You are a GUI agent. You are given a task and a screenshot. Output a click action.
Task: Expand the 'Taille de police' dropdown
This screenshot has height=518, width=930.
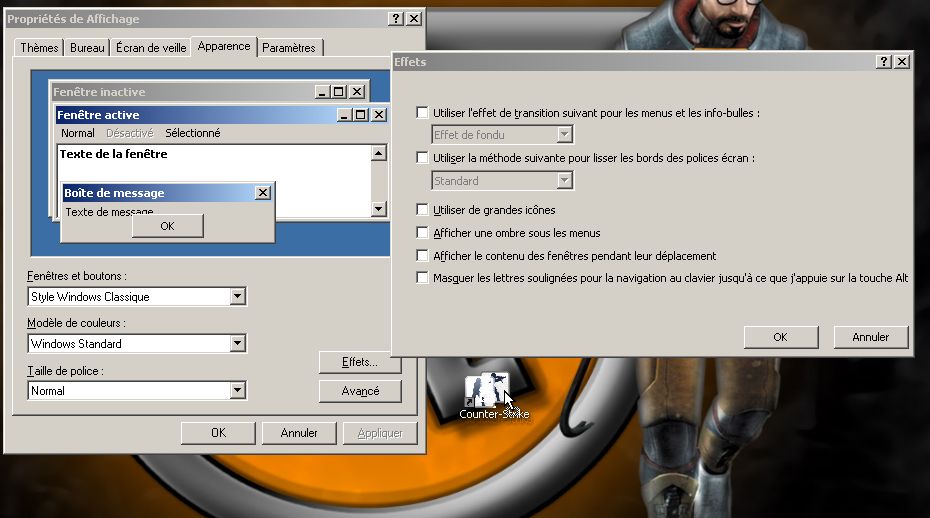[x=237, y=391]
